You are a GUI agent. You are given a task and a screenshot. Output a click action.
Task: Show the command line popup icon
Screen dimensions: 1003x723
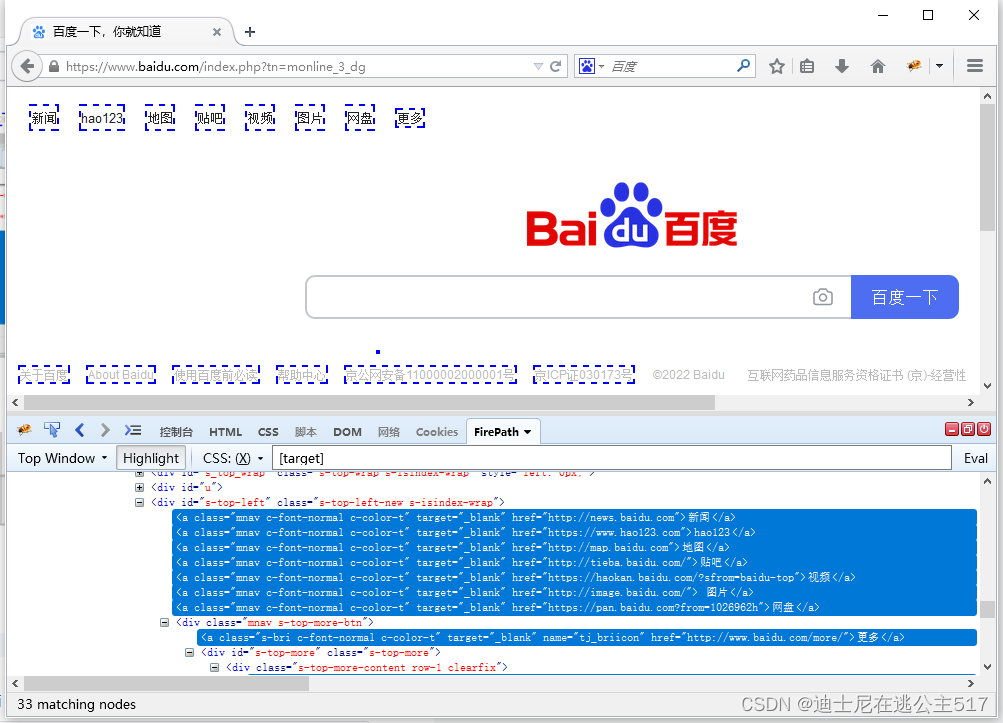pos(132,430)
